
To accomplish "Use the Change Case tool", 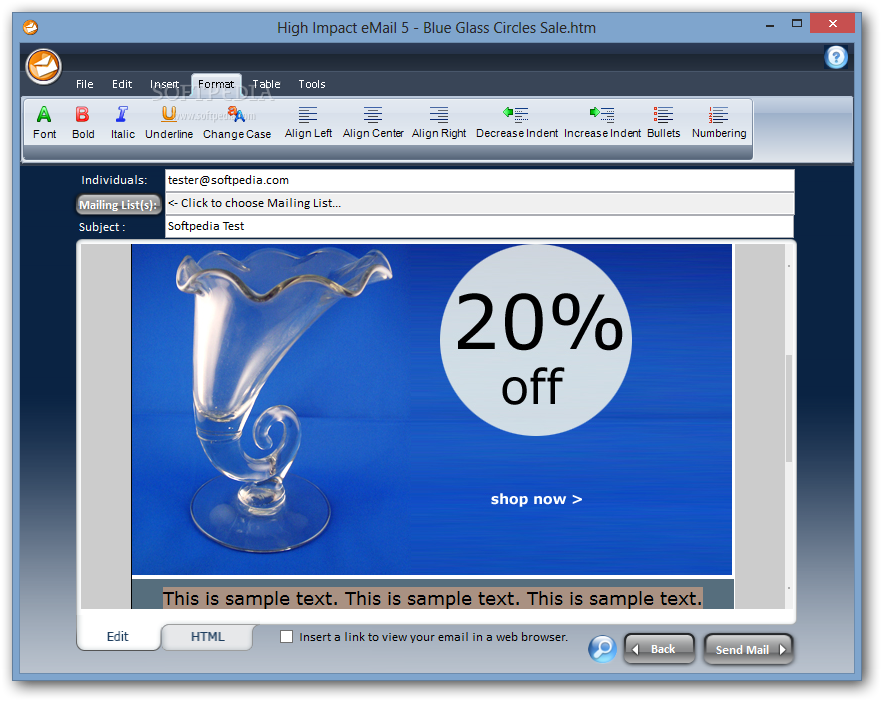I will click(x=237, y=122).
